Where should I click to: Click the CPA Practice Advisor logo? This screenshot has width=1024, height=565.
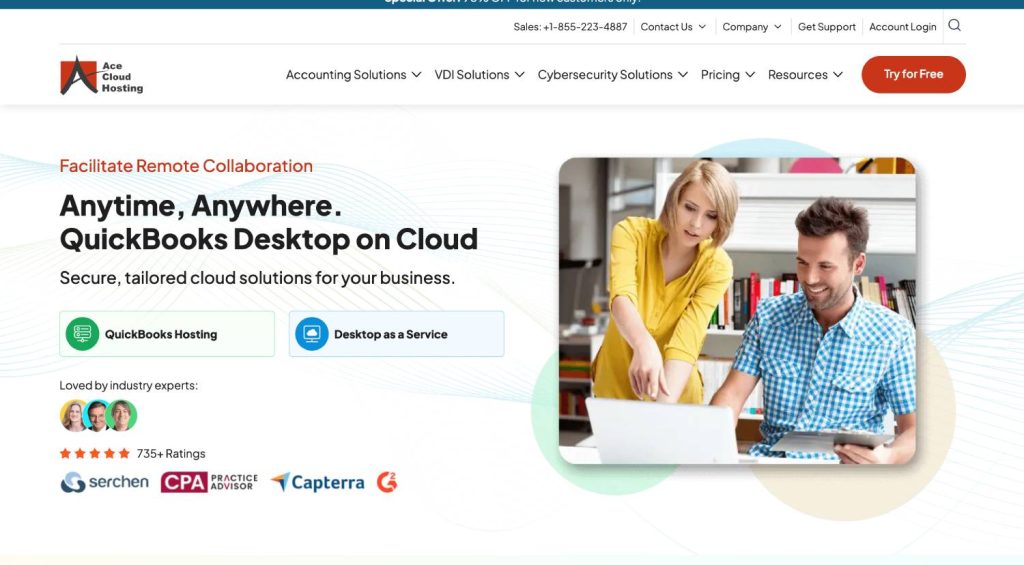pos(209,482)
